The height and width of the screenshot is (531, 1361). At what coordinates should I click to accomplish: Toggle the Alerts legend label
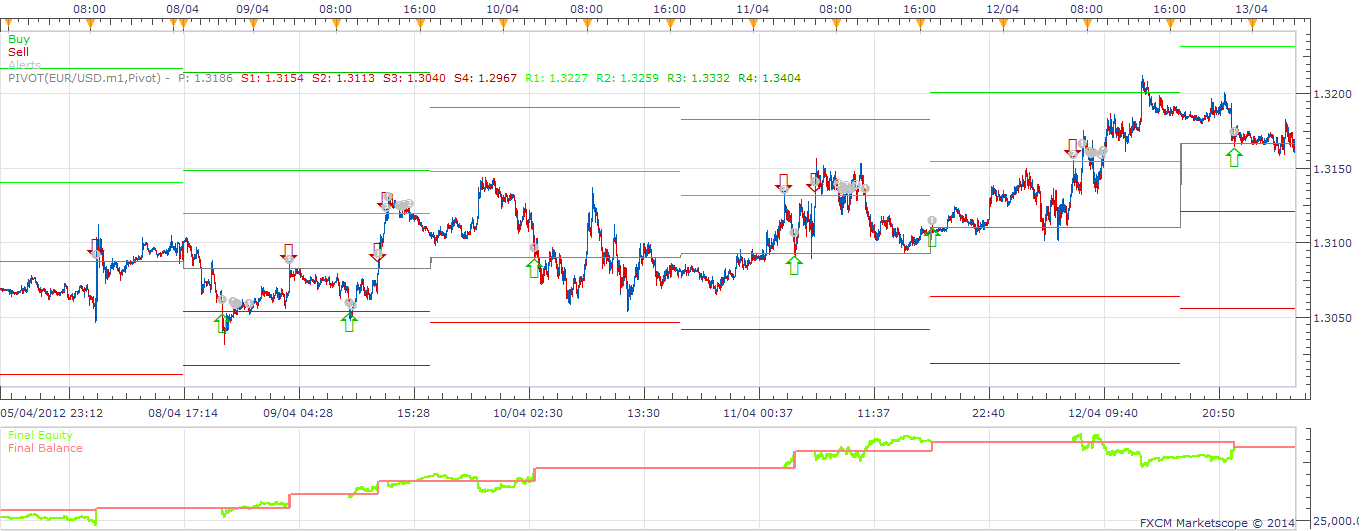(25, 65)
